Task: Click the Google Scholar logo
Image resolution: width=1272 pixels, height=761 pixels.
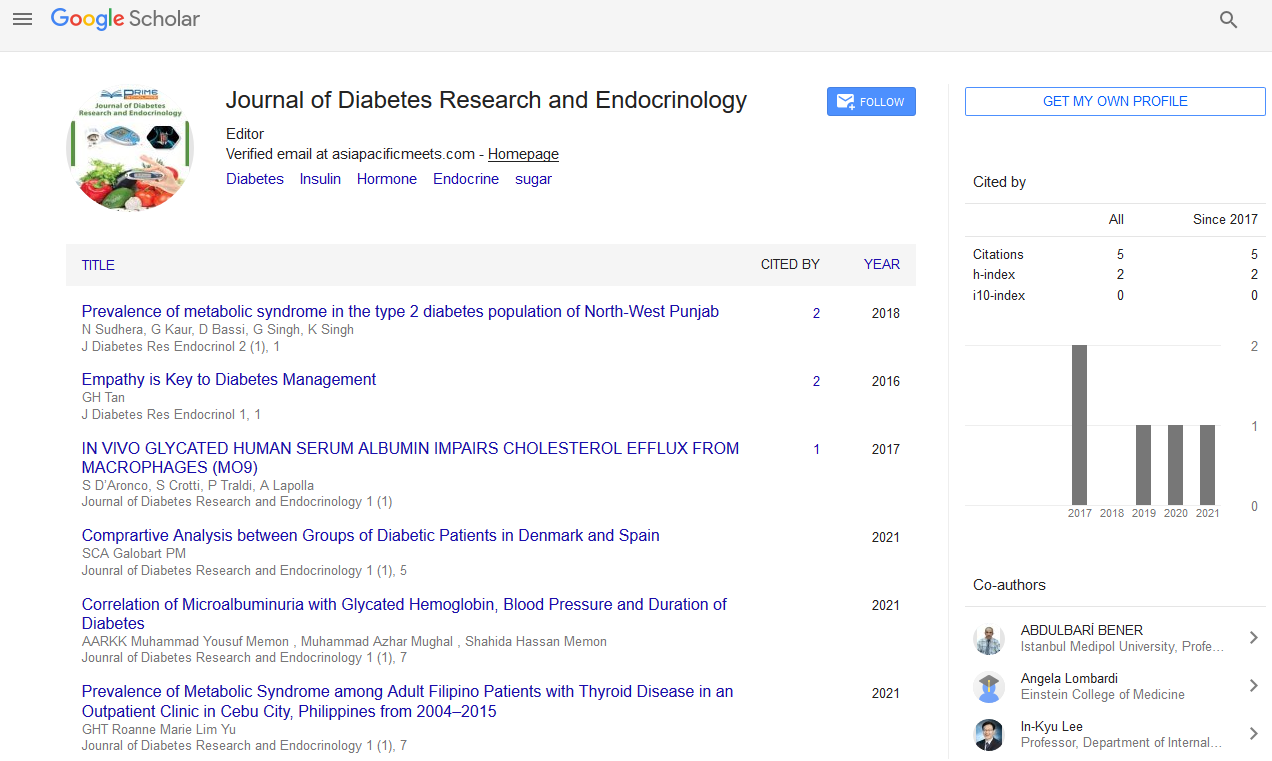Action: [x=125, y=19]
